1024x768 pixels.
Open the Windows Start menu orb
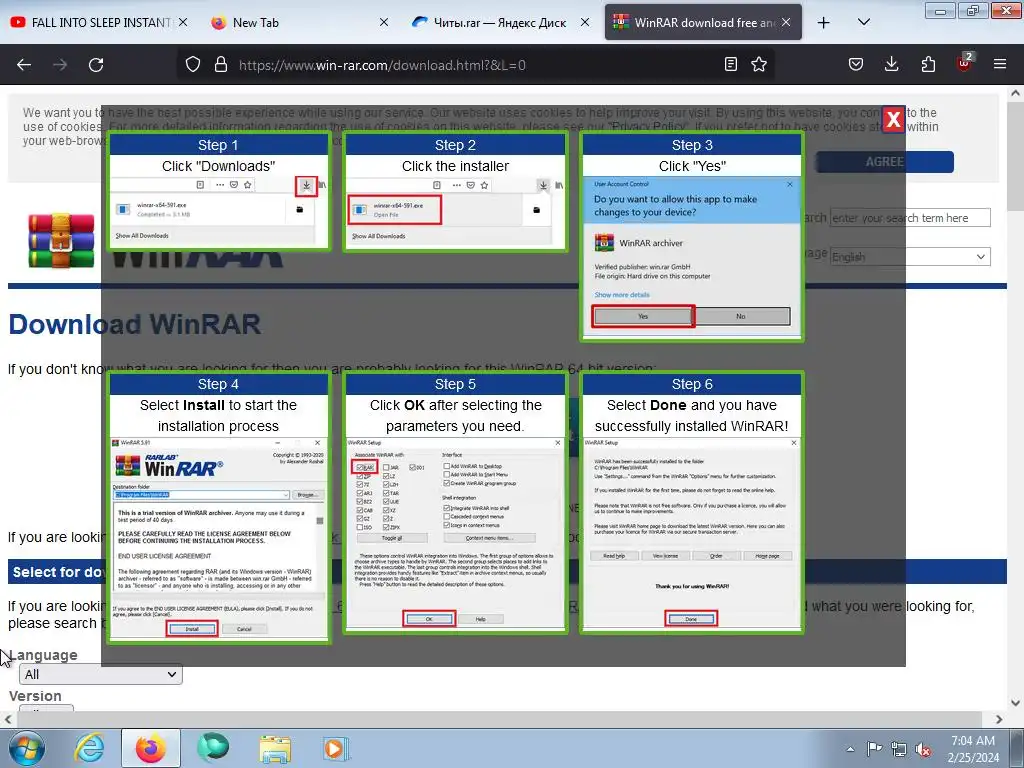tap(27, 748)
